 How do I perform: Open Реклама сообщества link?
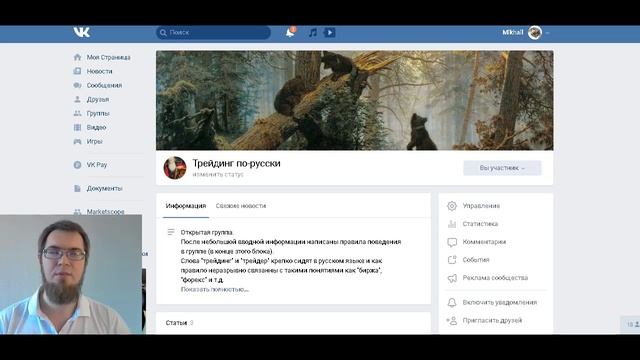pyautogui.click(x=495, y=278)
